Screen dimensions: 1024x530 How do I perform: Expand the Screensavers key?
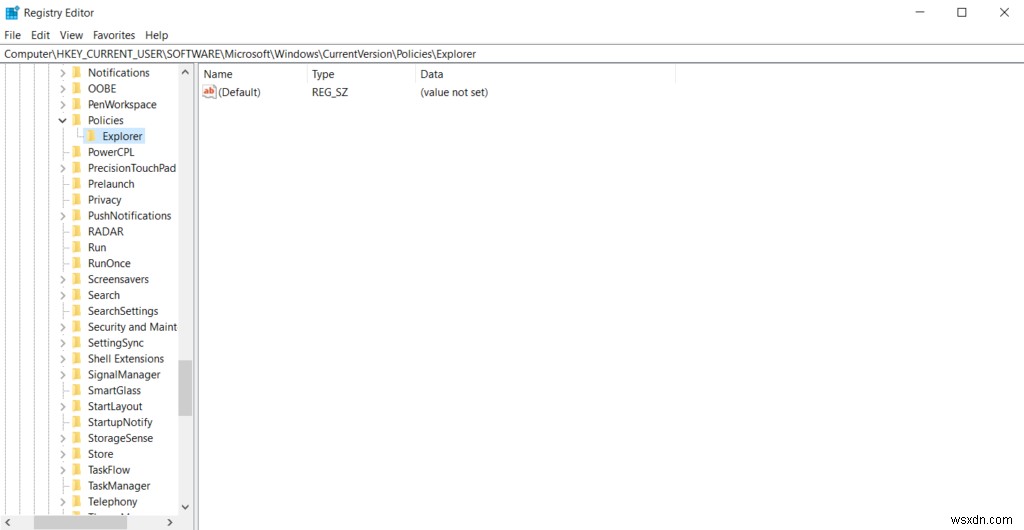tap(63, 279)
